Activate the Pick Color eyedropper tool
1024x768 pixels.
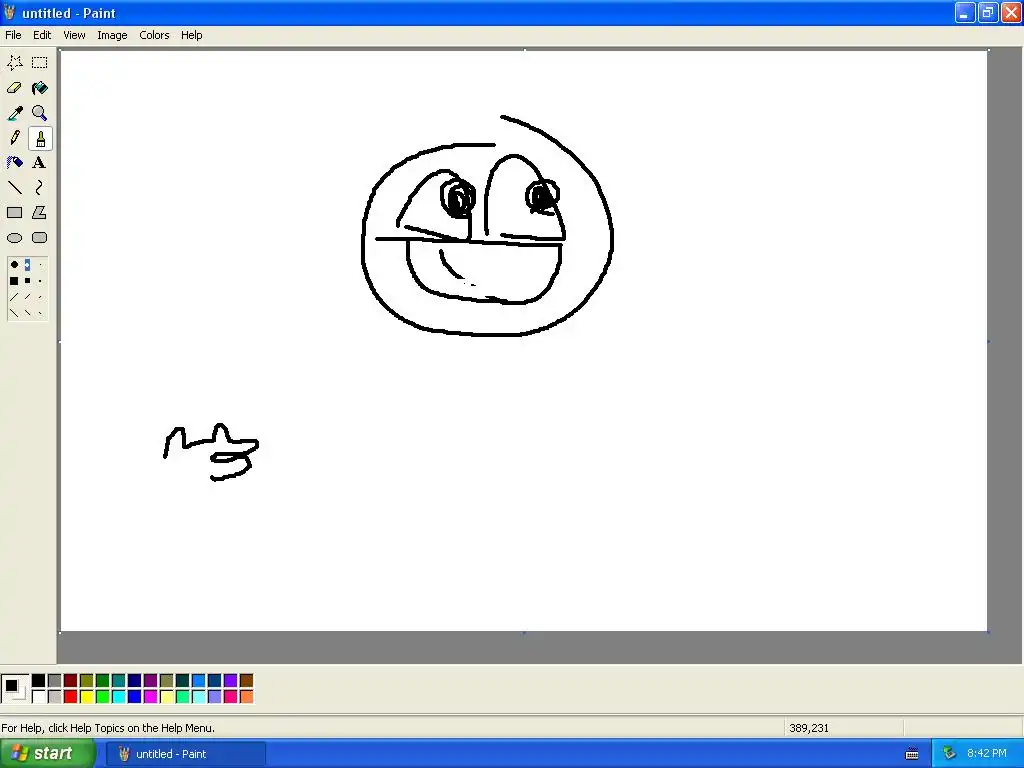point(14,113)
